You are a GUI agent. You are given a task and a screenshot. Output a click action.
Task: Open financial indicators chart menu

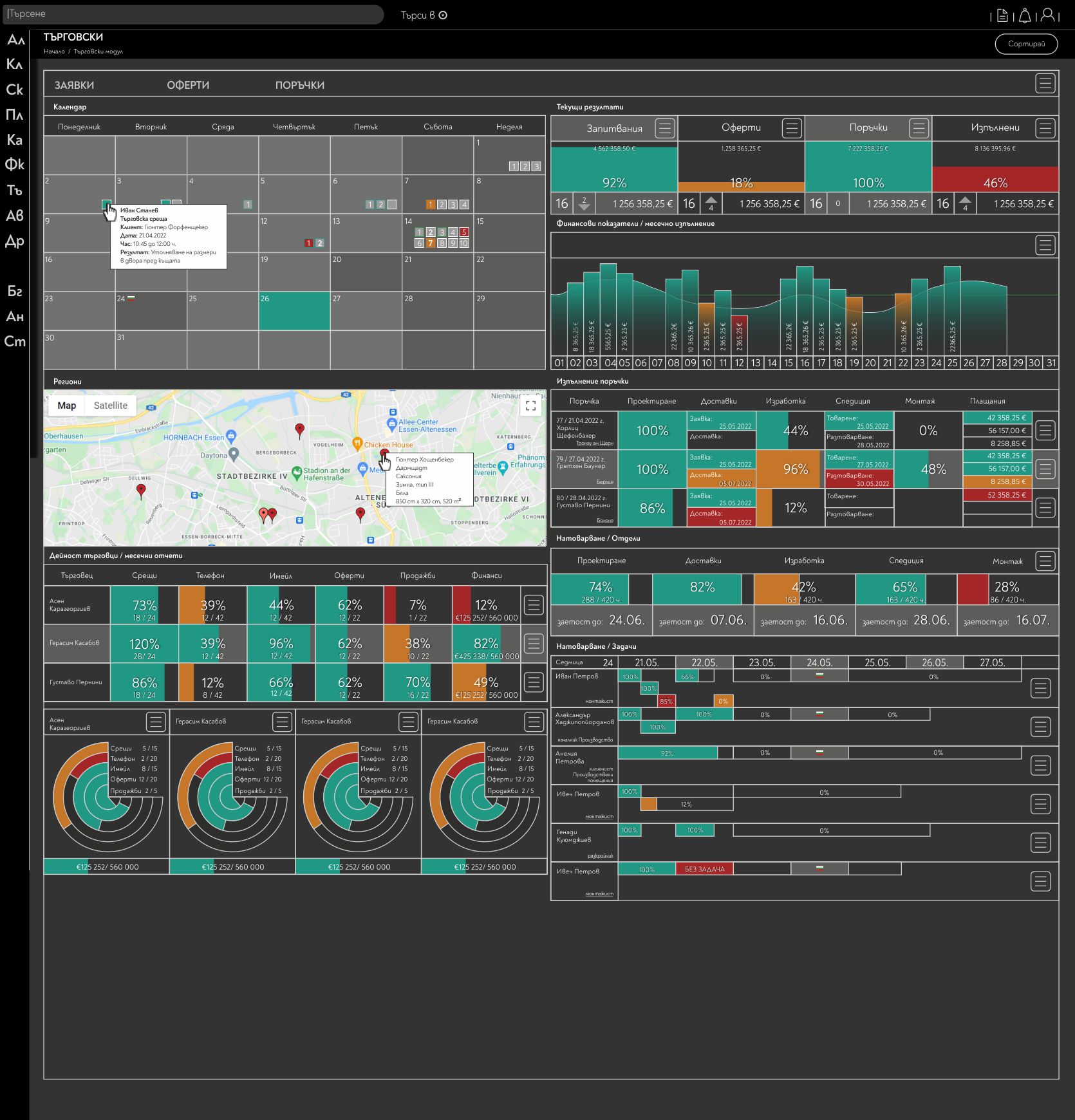(1045, 245)
